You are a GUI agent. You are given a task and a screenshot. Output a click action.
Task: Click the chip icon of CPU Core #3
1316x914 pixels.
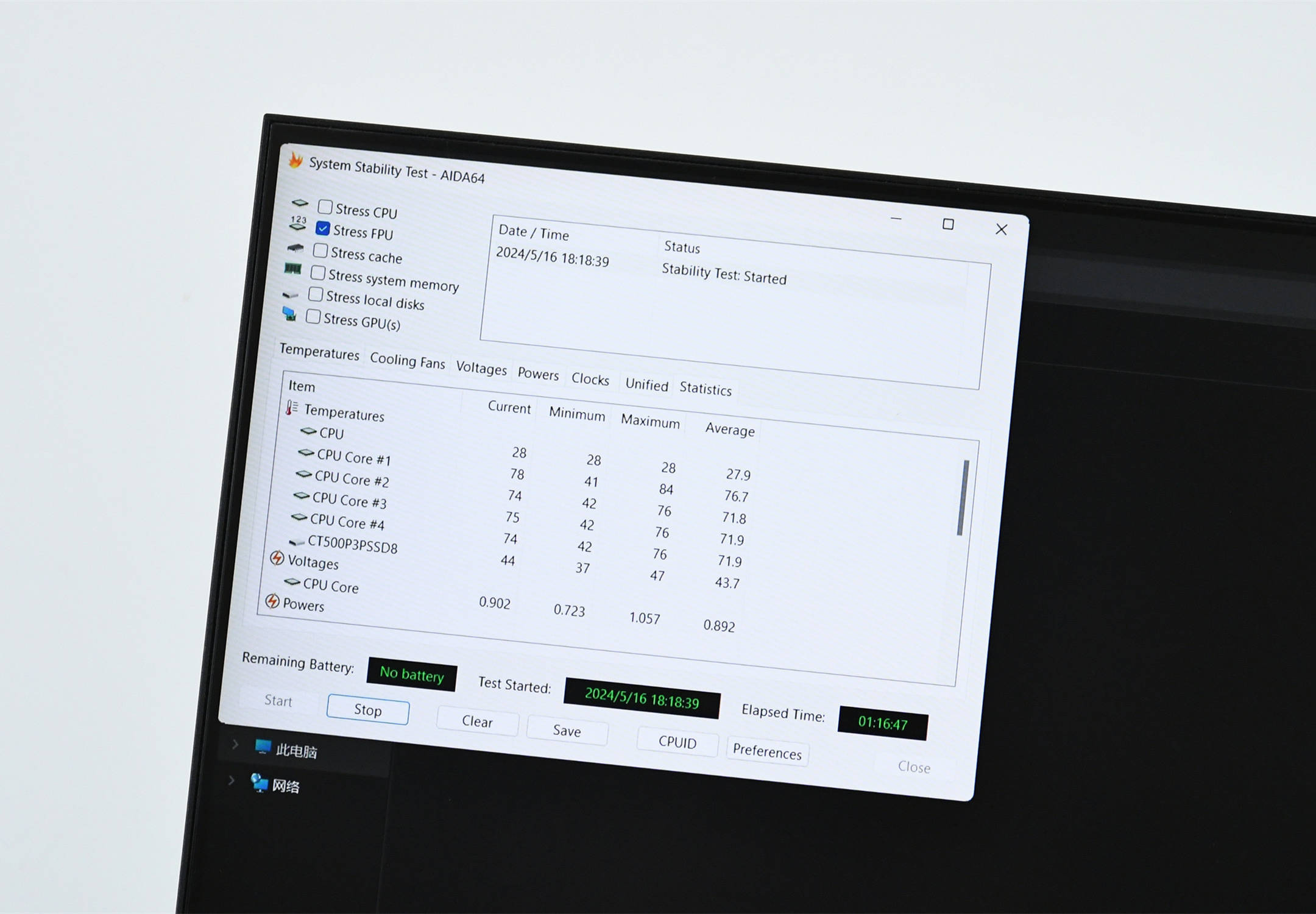(x=301, y=496)
